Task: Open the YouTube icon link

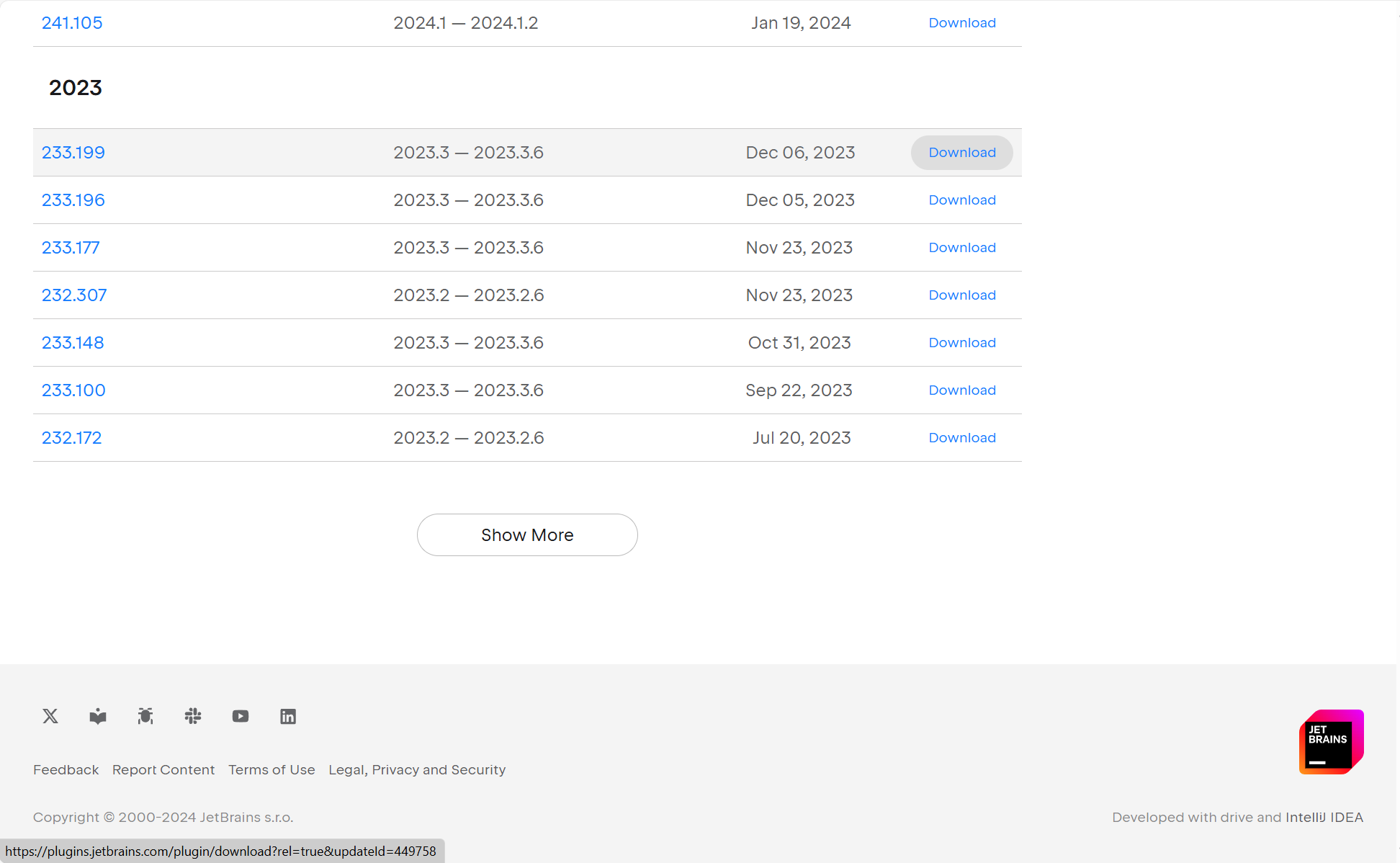Action: tap(241, 716)
